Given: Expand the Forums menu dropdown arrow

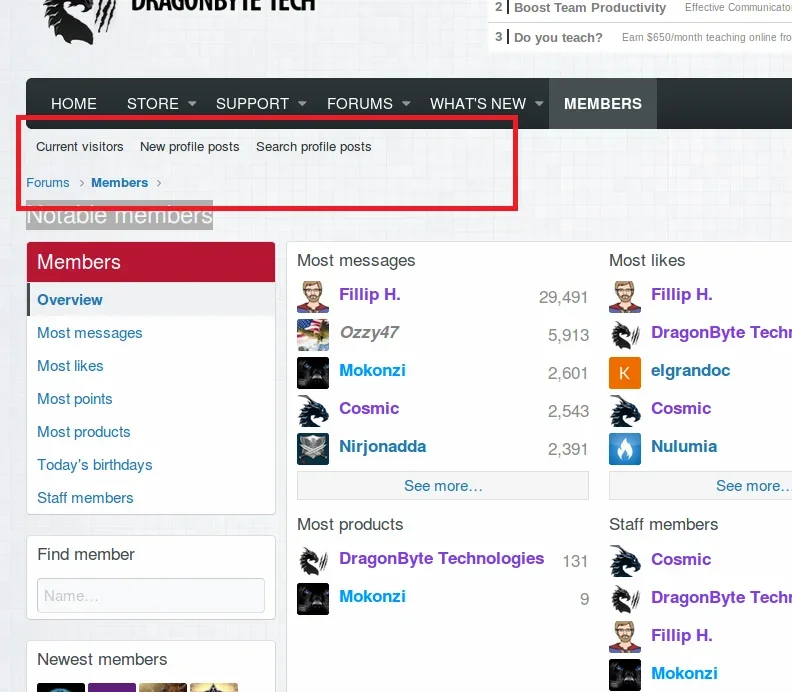Looking at the screenshot, I should point(406,104).
